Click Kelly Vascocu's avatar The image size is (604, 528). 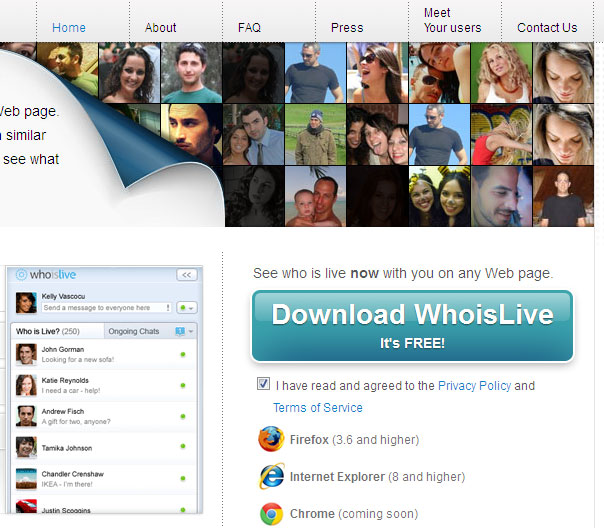point(26,303)
